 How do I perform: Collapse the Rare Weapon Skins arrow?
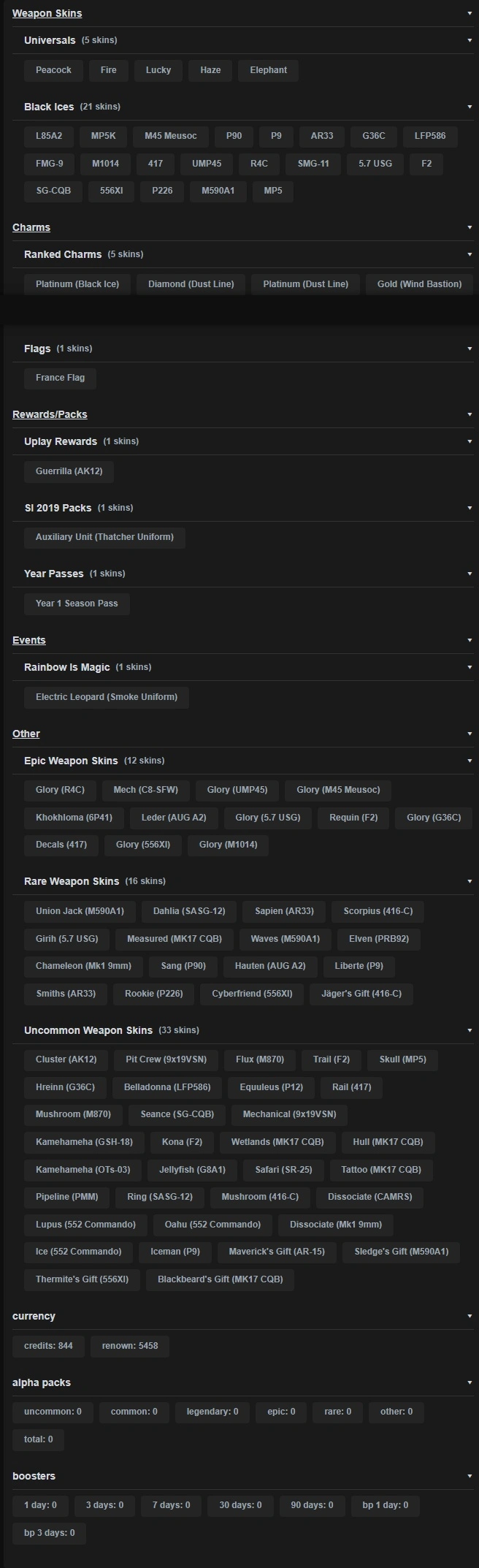pyautogui.click(x=470, y=881)
